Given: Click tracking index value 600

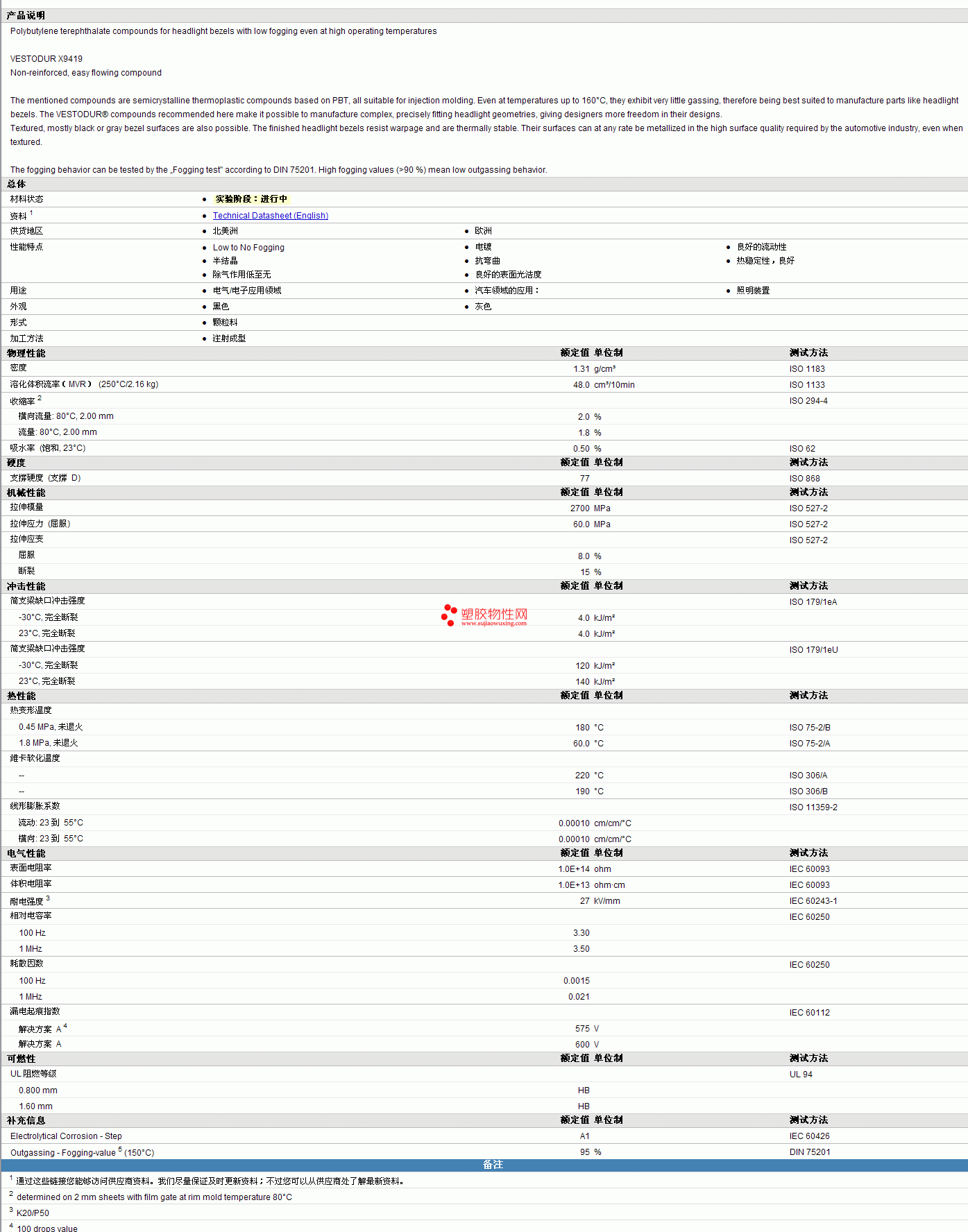Looking at the screenshot, I should click(x=583, y=1045).
